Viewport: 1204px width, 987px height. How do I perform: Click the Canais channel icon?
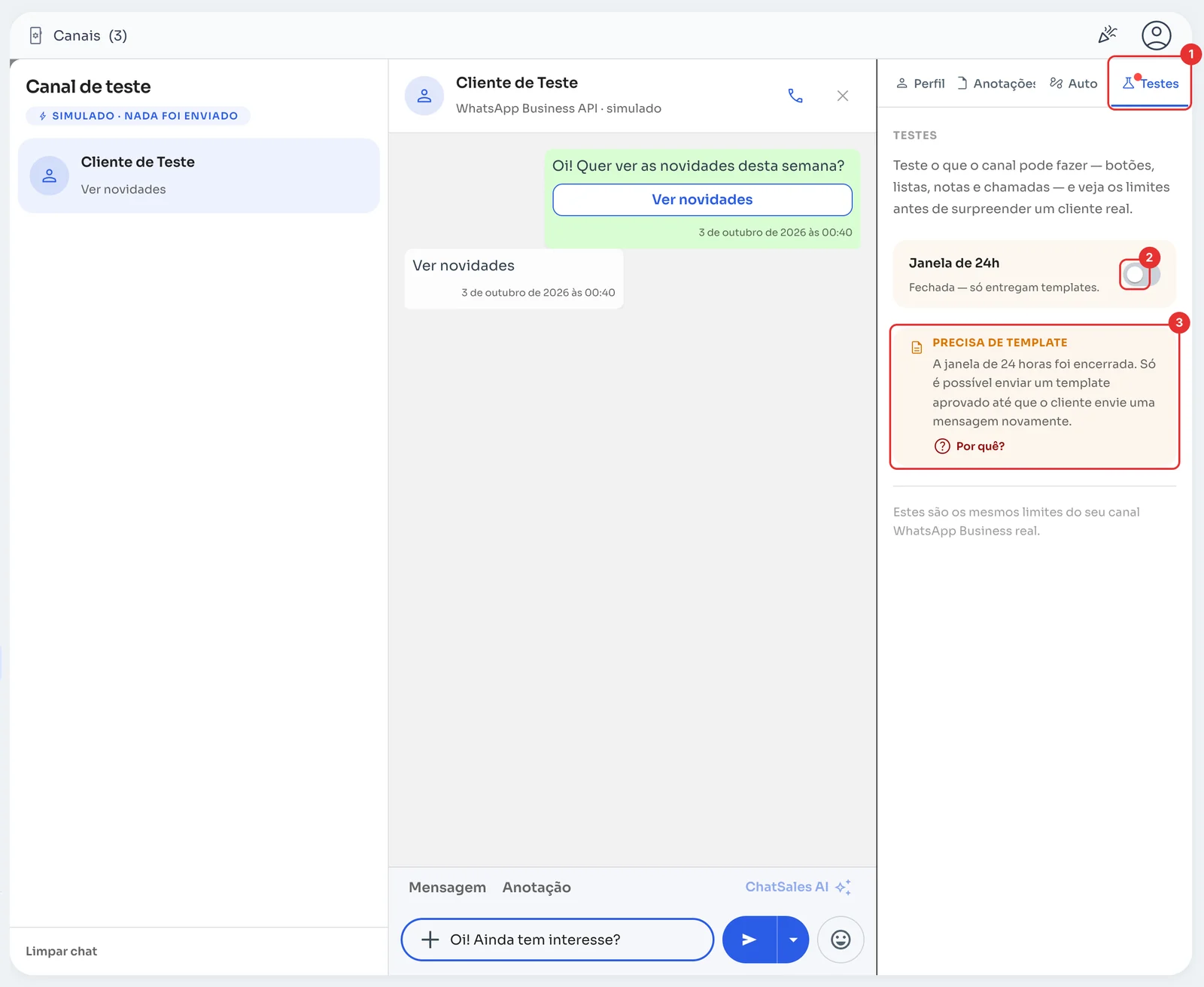point(35,35)
